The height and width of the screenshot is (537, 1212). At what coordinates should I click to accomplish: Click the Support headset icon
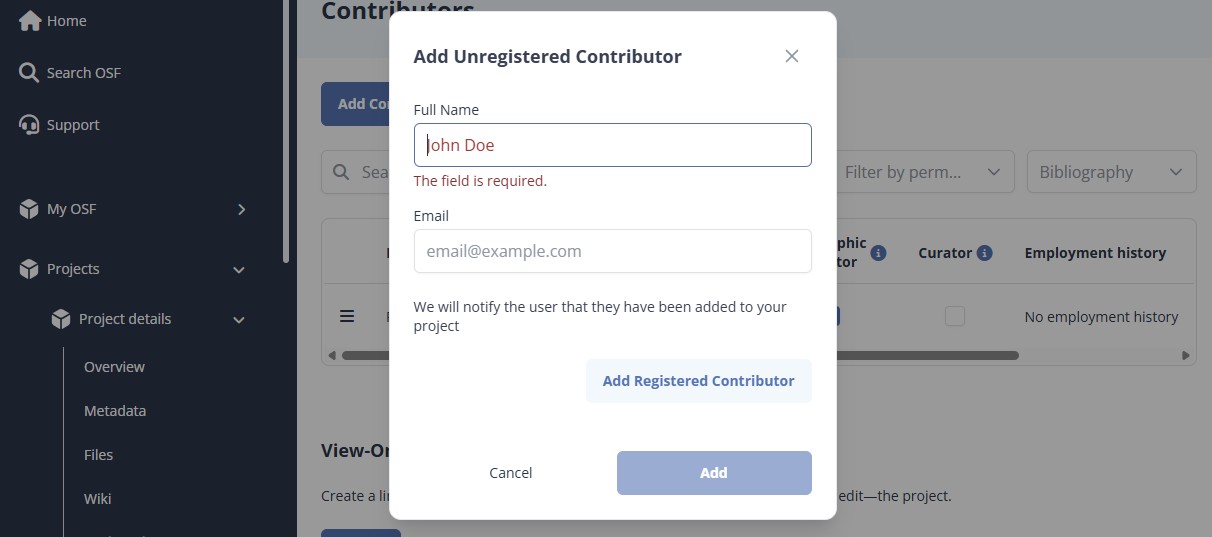click(29, 125)
